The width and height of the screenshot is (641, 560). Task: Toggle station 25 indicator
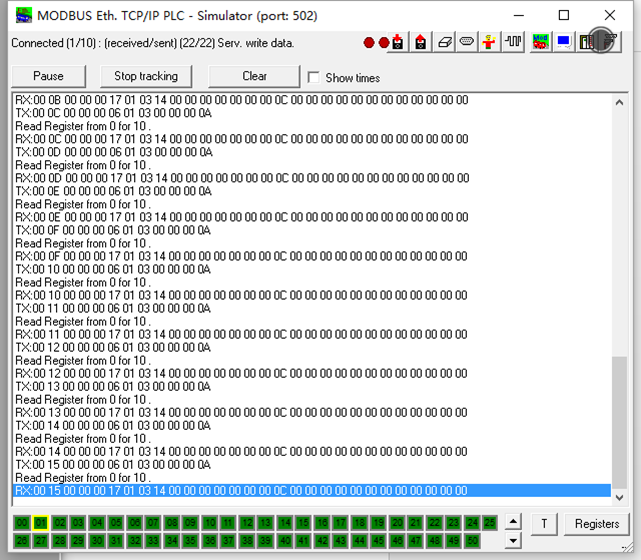490,523
